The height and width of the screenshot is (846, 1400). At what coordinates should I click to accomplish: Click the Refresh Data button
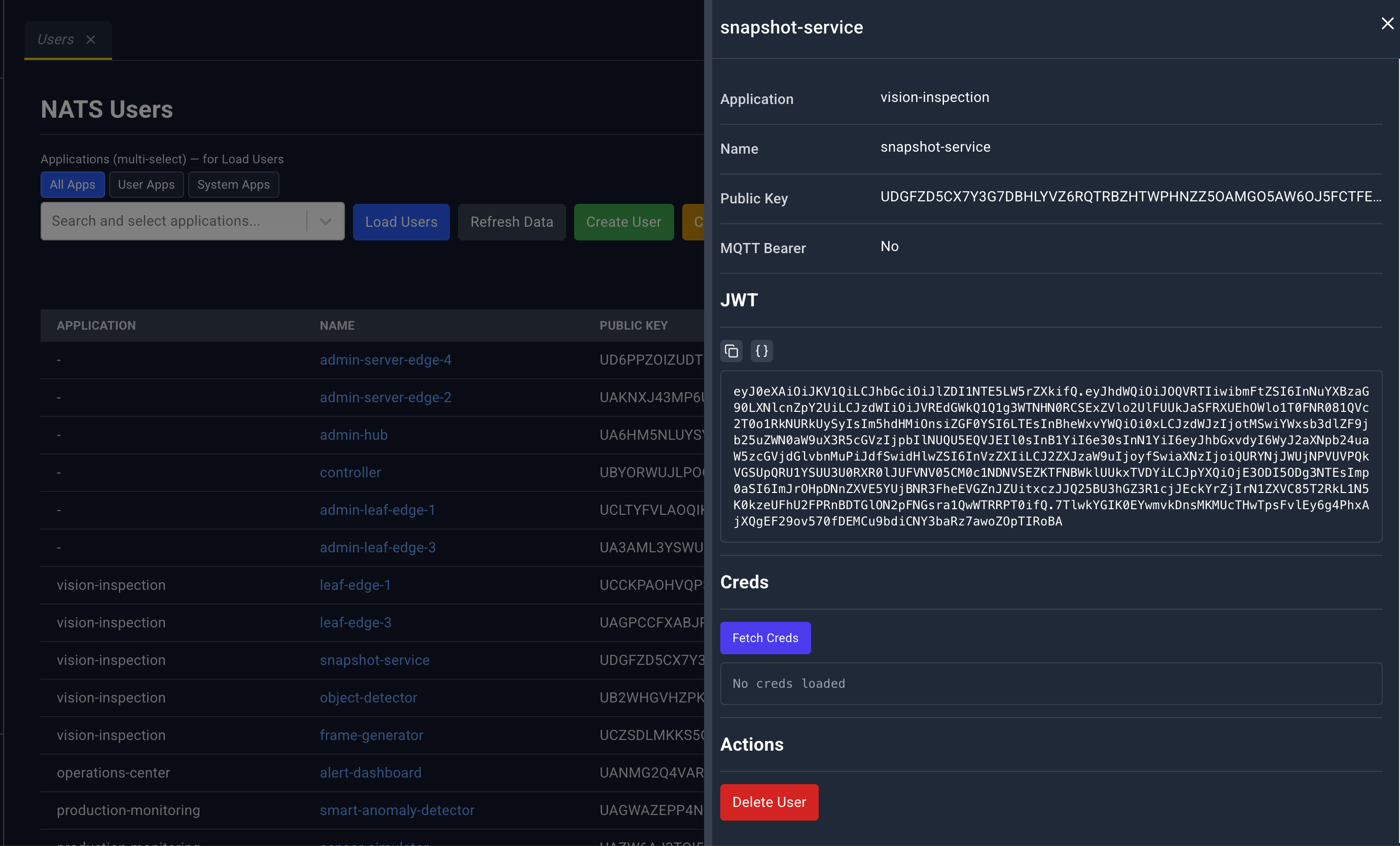pos(511,222)
